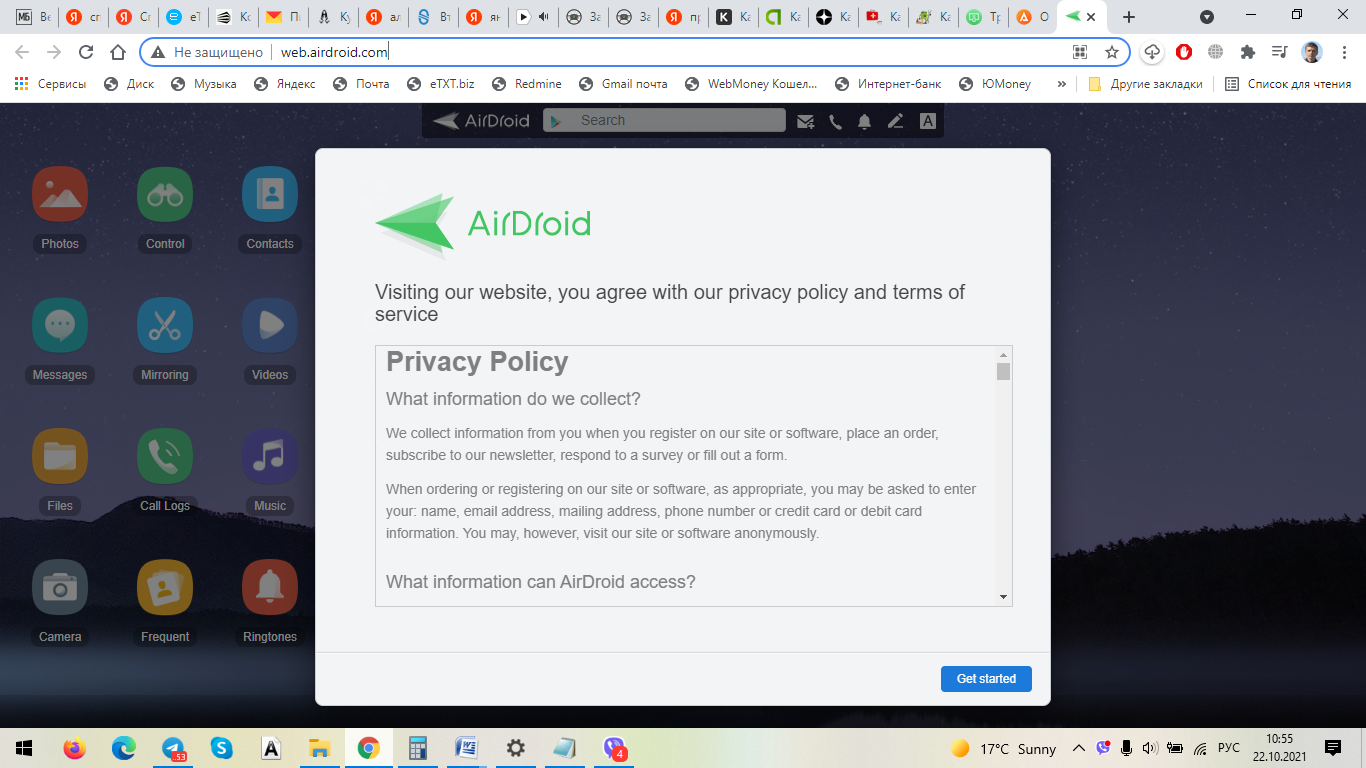Click the Ringtones bell icon

point(270,588)
